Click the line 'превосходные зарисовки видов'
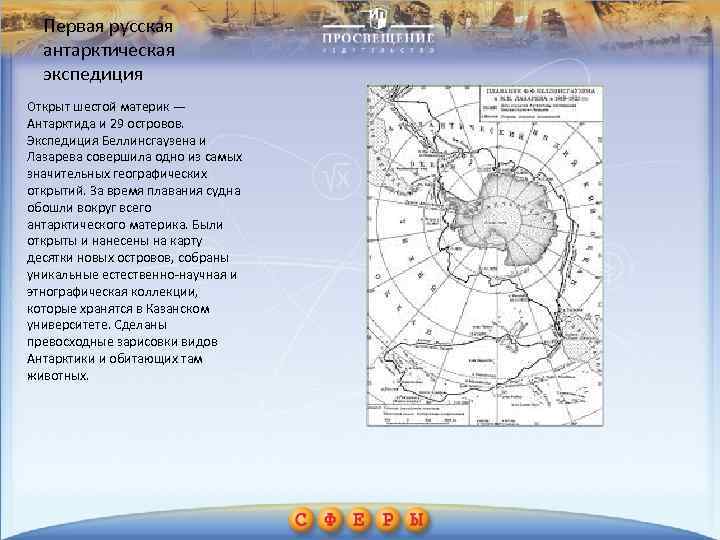 (x=122, y=342)
